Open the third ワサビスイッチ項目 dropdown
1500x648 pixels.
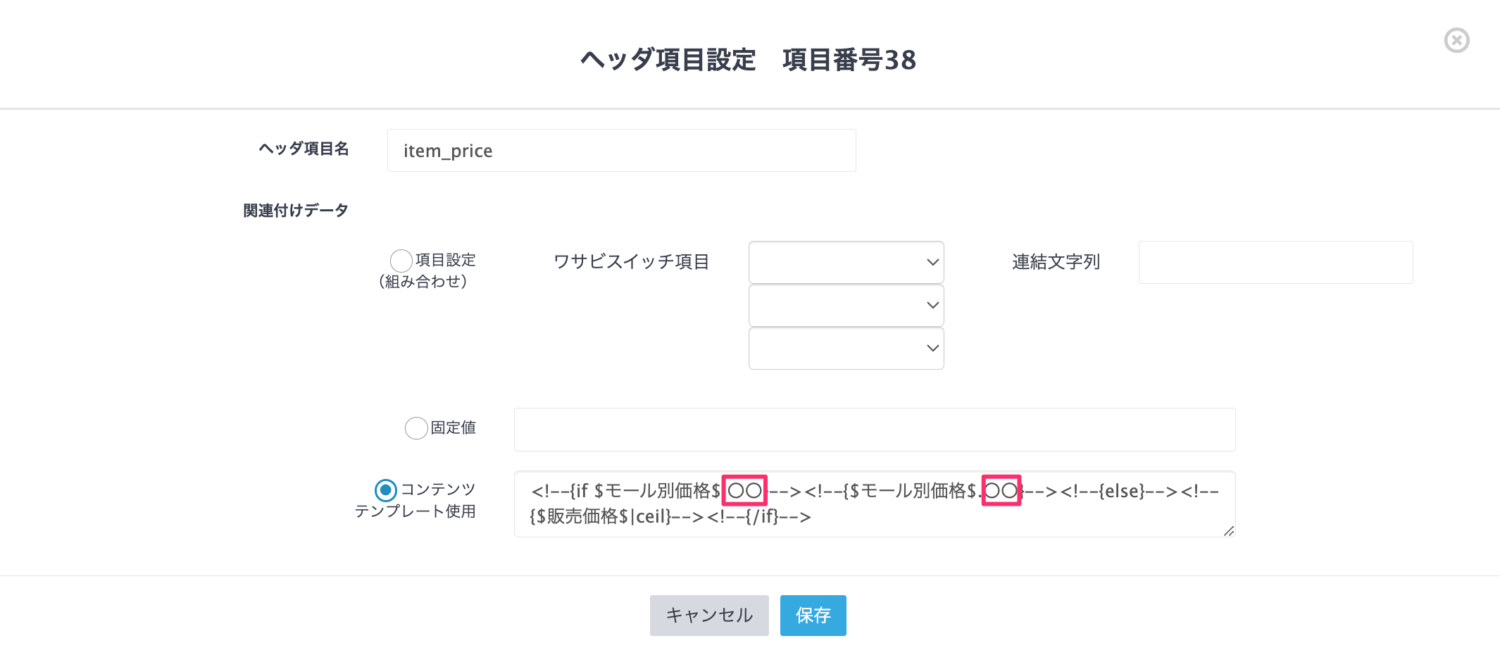pyautogui.click(x=846, y=348)
